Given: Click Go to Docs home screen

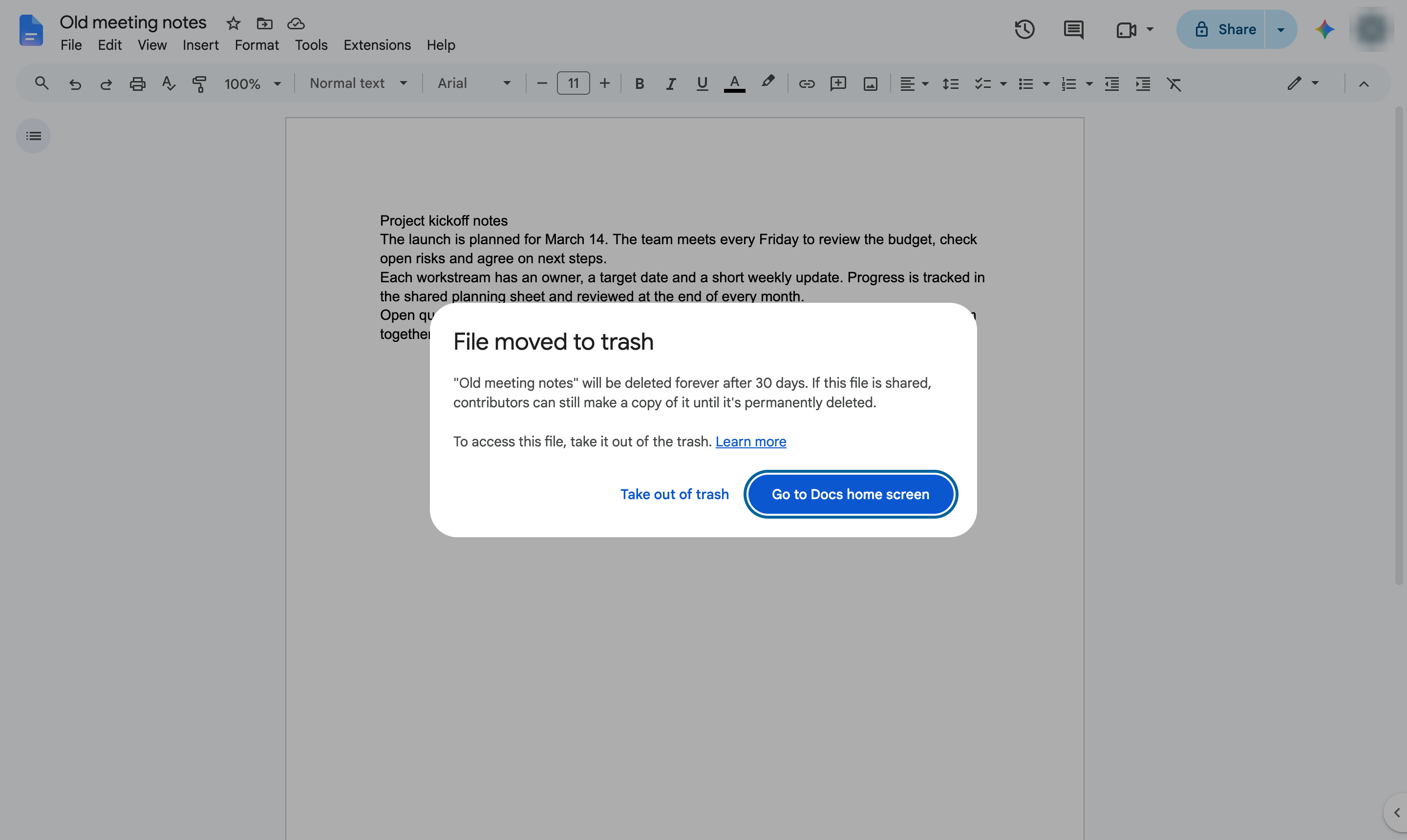Looking at the screenshot, I should tap(851, 494).
